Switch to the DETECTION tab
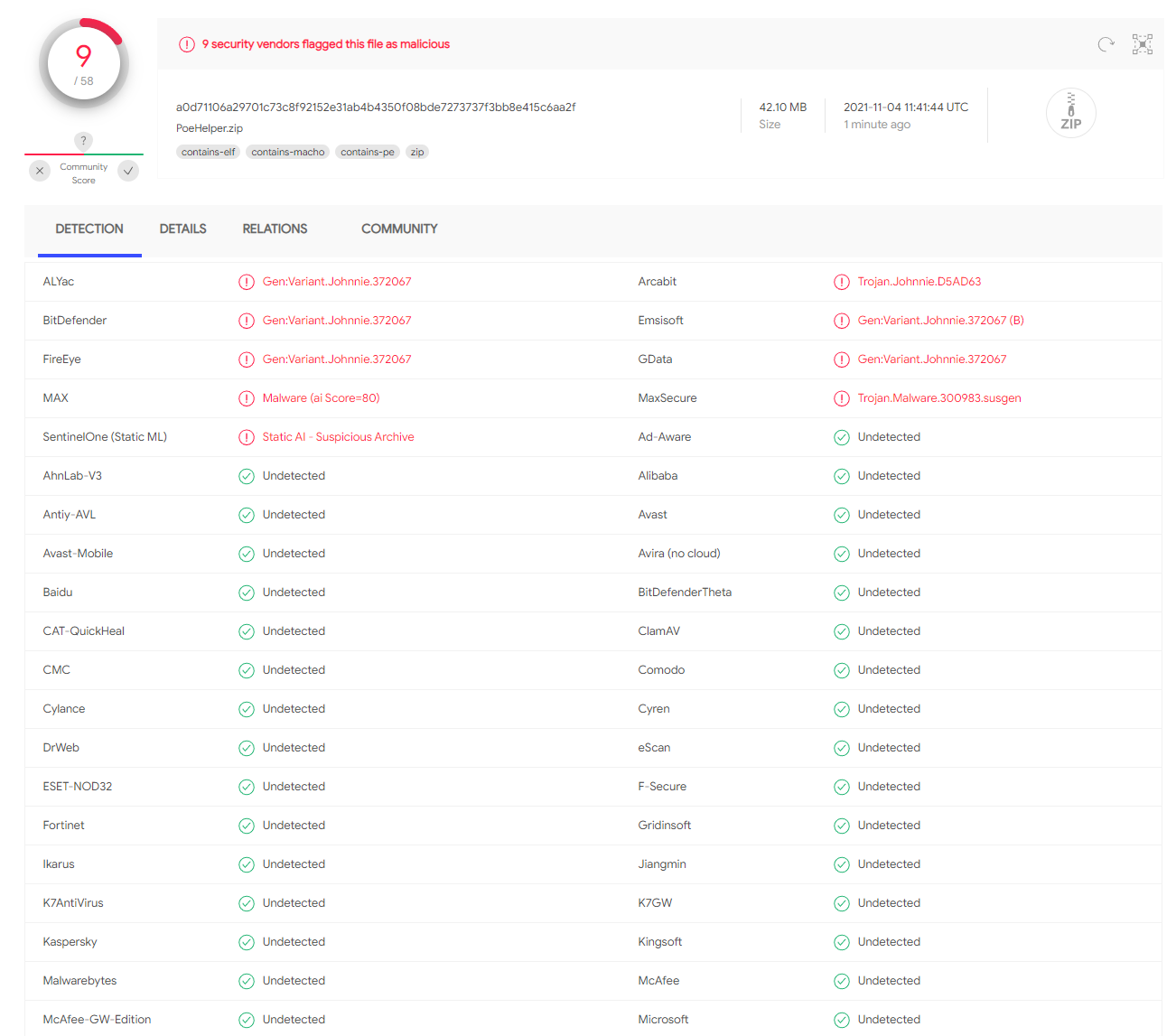The height and width of the screenshot is (1036, 1176). pos(89,229)
